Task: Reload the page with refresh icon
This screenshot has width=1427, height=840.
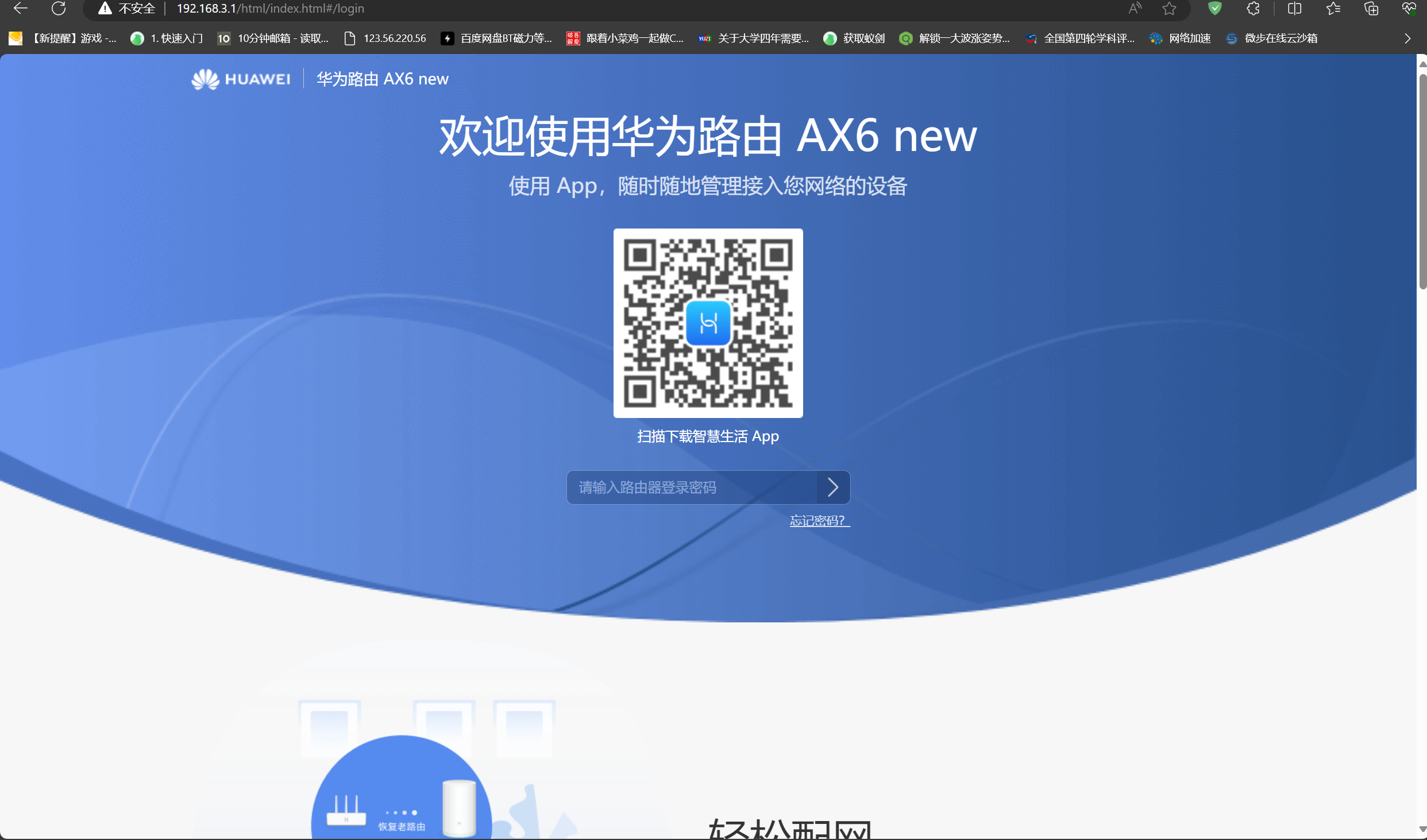Action: pos(59,9)
